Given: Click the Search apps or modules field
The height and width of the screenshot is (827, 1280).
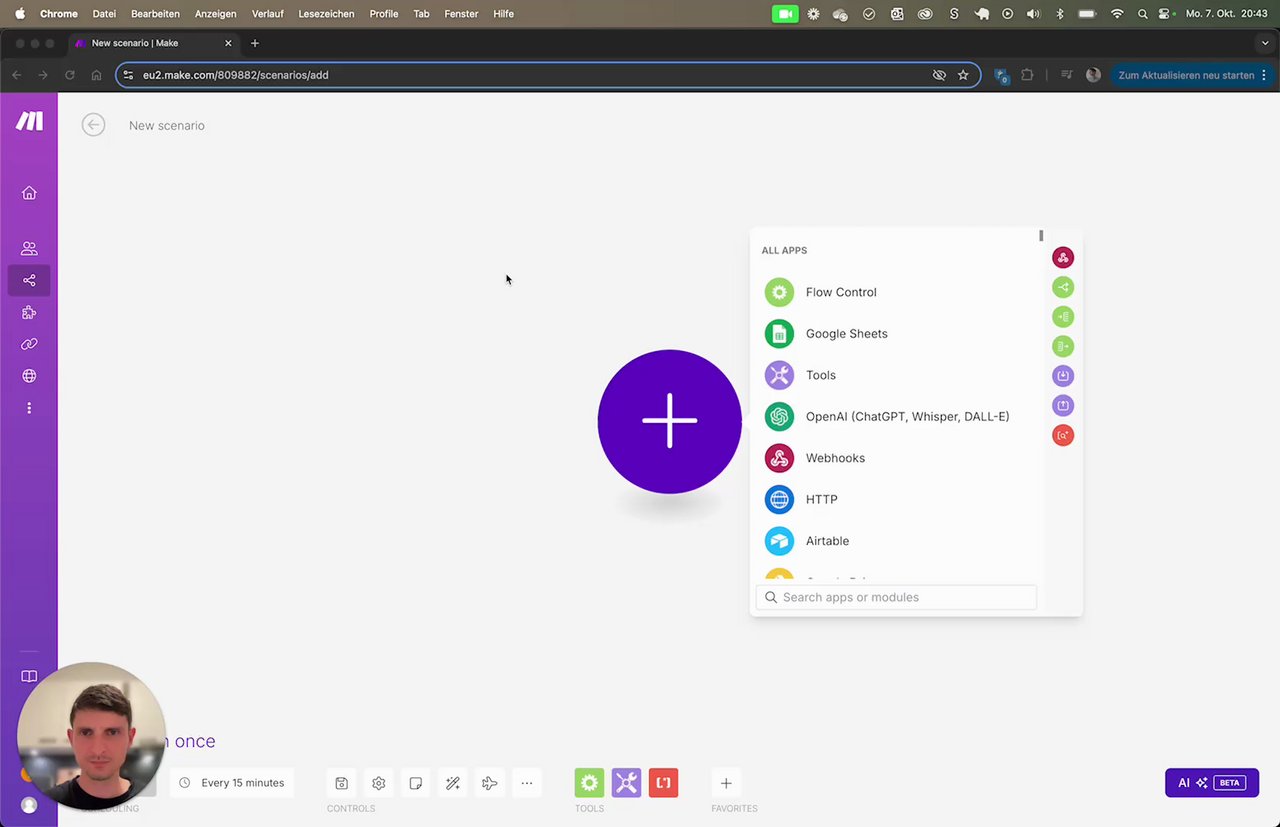Looking at the screenshot, I should pos(896,597).
